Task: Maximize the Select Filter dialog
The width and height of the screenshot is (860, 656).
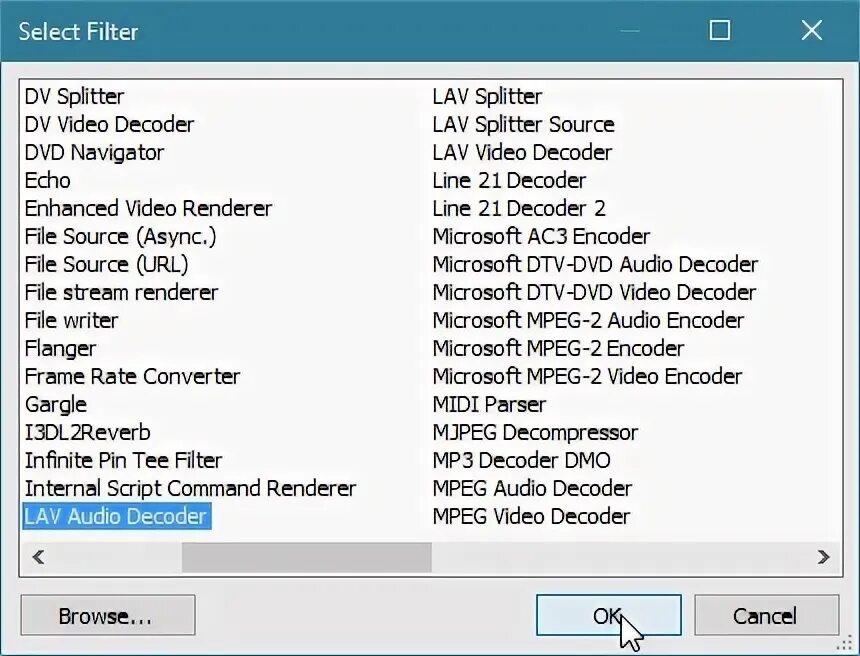Action: [x=720, y=30]
